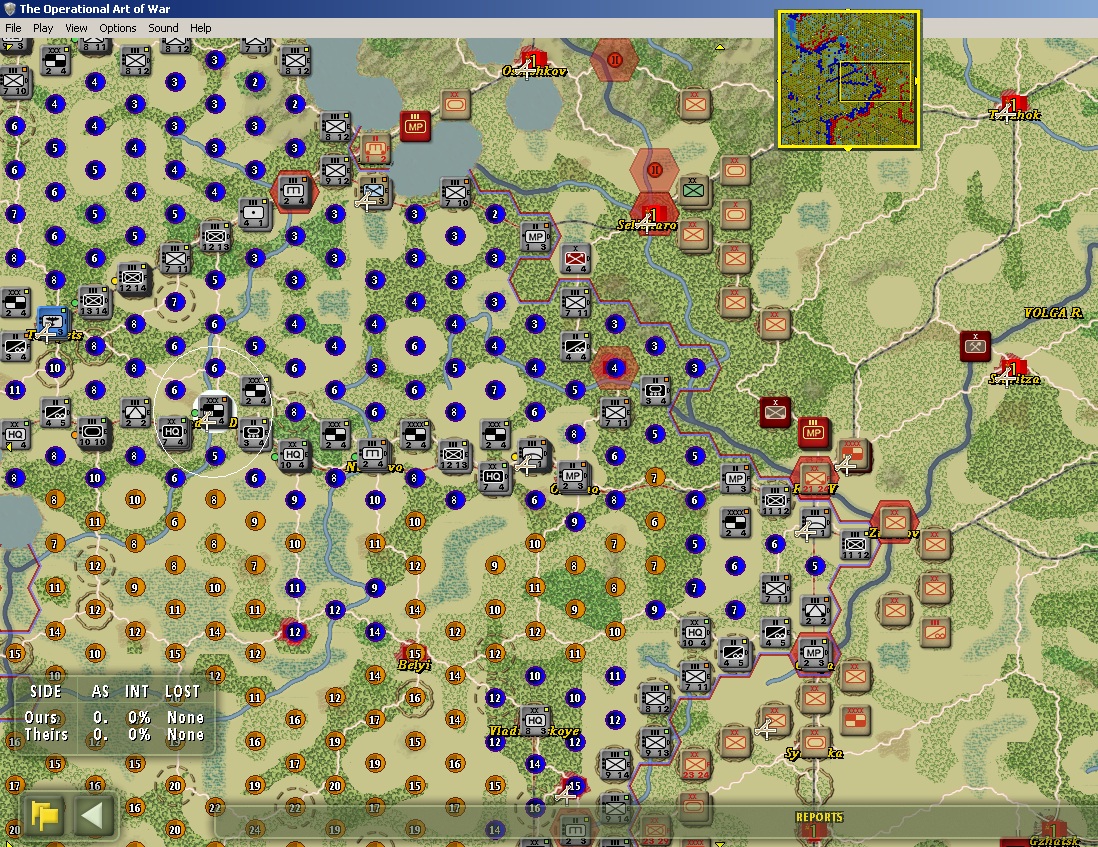Click the Ours row in the combat panel
Viewport: 1098px width, 847px height.
(x=114, y=718)
